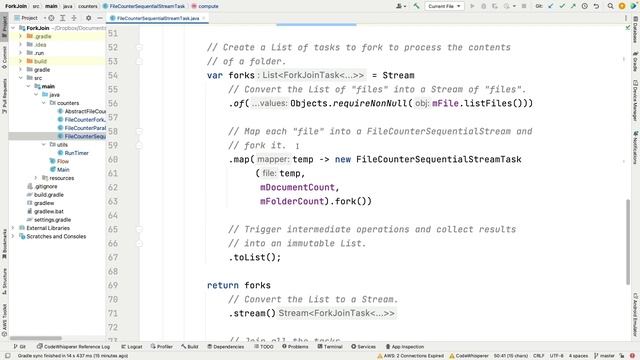The width and height of the screenshot is (640, 360).
Task: Click CRLF line separator widget
Action: pos(538,356)
